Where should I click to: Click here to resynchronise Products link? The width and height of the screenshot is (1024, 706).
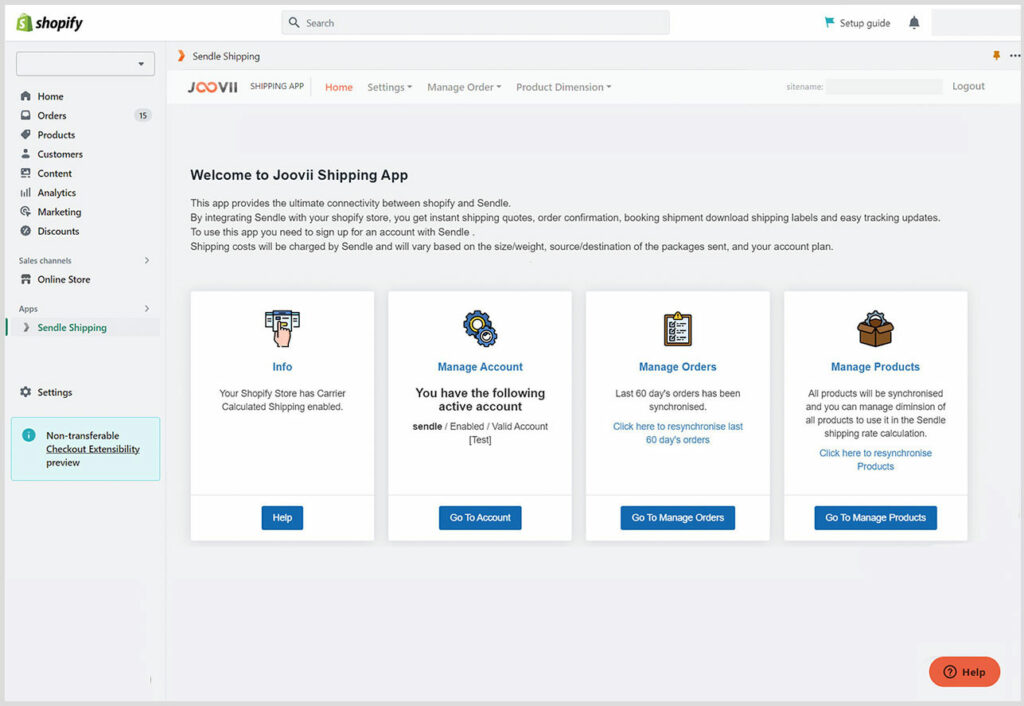click(x=875, y=459)
